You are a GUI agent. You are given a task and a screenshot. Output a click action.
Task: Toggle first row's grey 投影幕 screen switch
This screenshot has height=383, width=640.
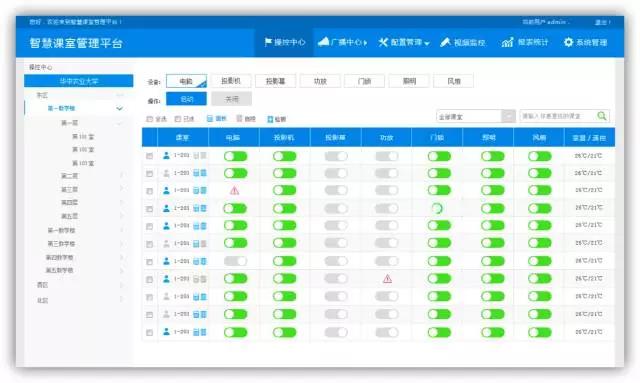point(336,156)
